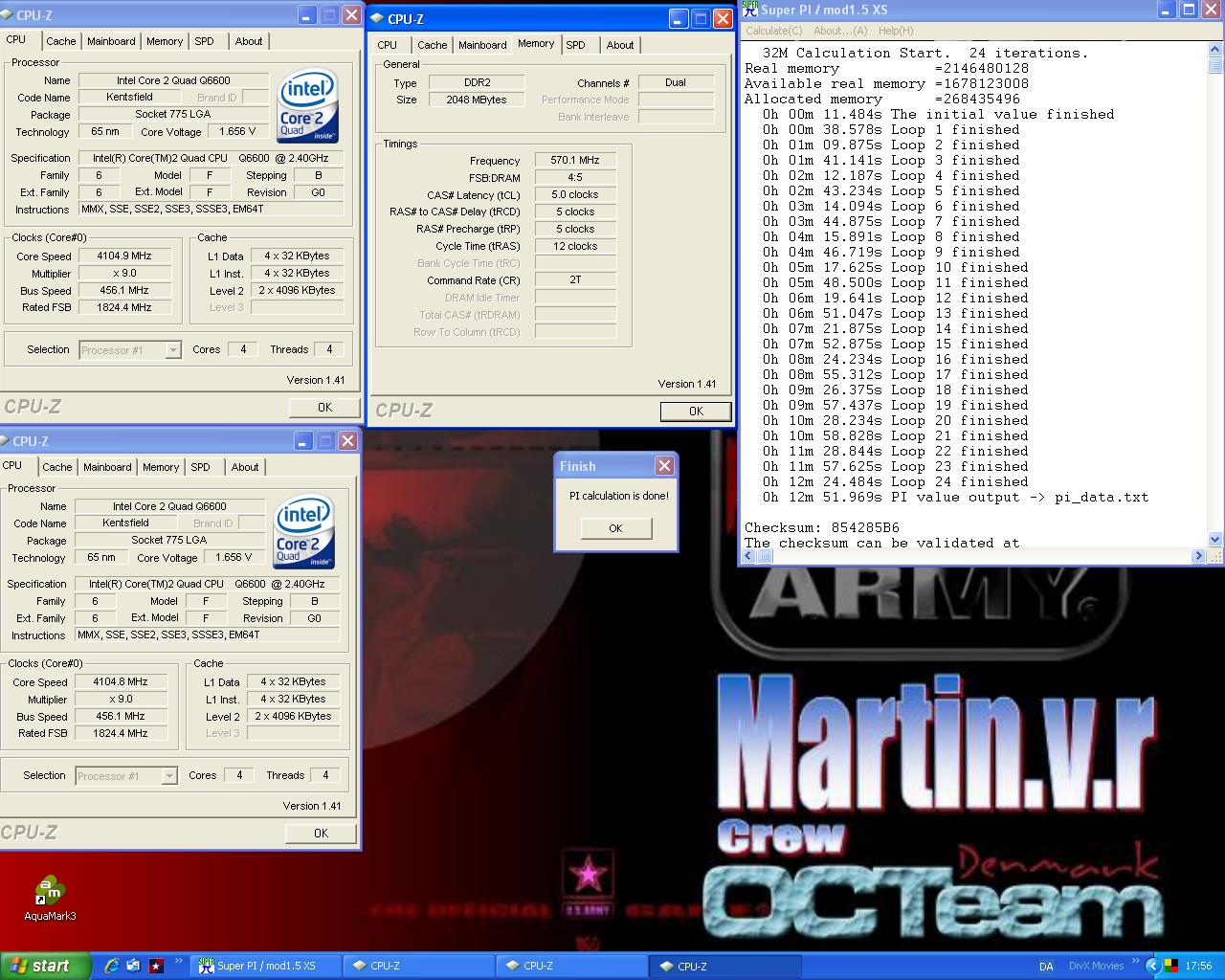Click the title bar icon of the Memory CPU-Z window

[377, 18]
